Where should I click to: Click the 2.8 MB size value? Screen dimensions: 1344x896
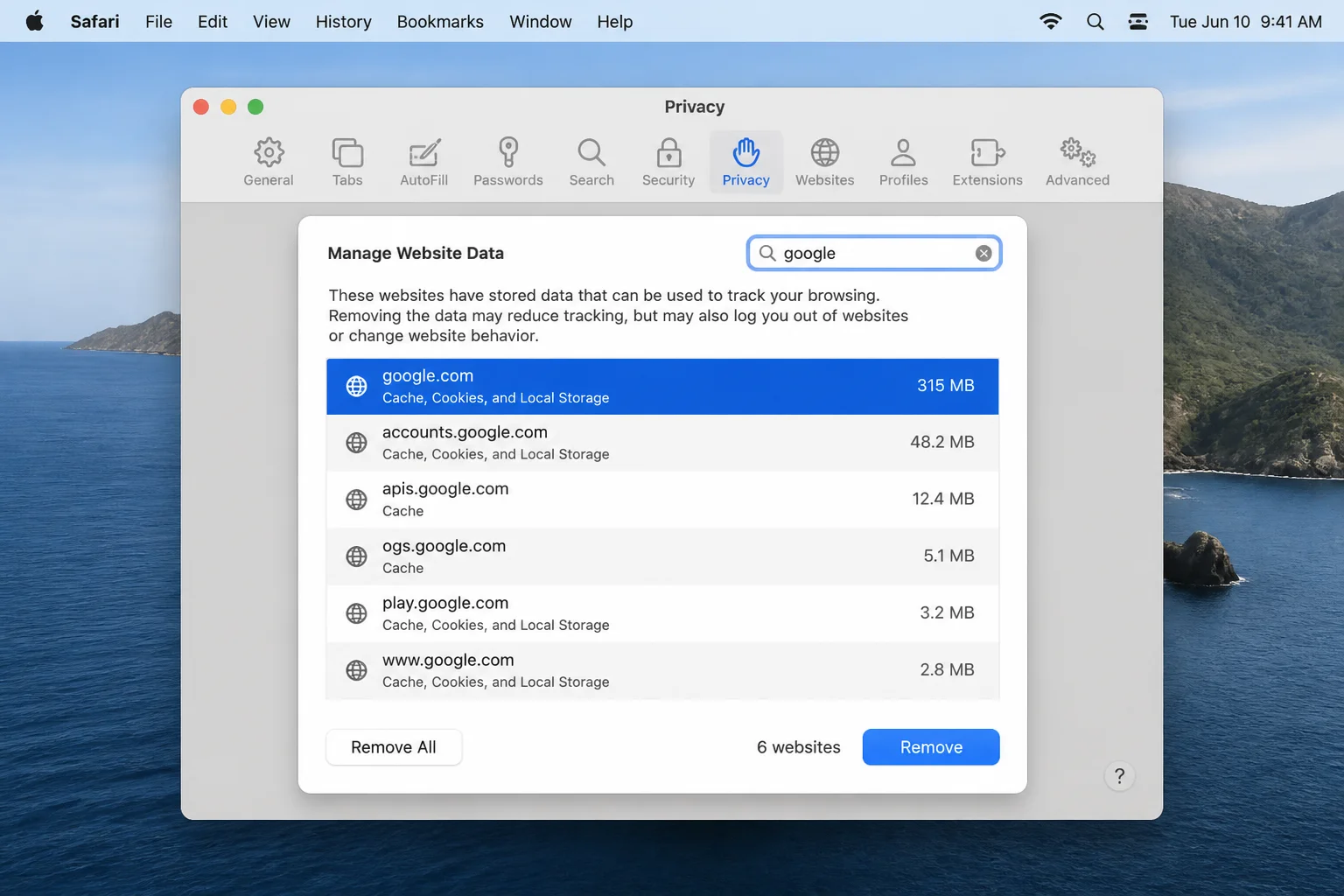947,669
